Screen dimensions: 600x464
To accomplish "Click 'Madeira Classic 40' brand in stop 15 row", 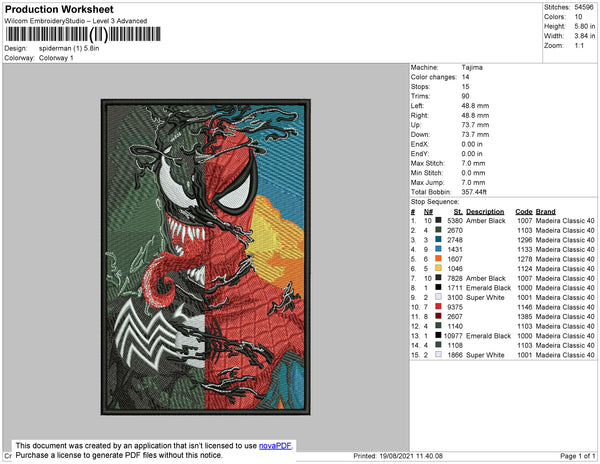I will [x=565, y=355].
